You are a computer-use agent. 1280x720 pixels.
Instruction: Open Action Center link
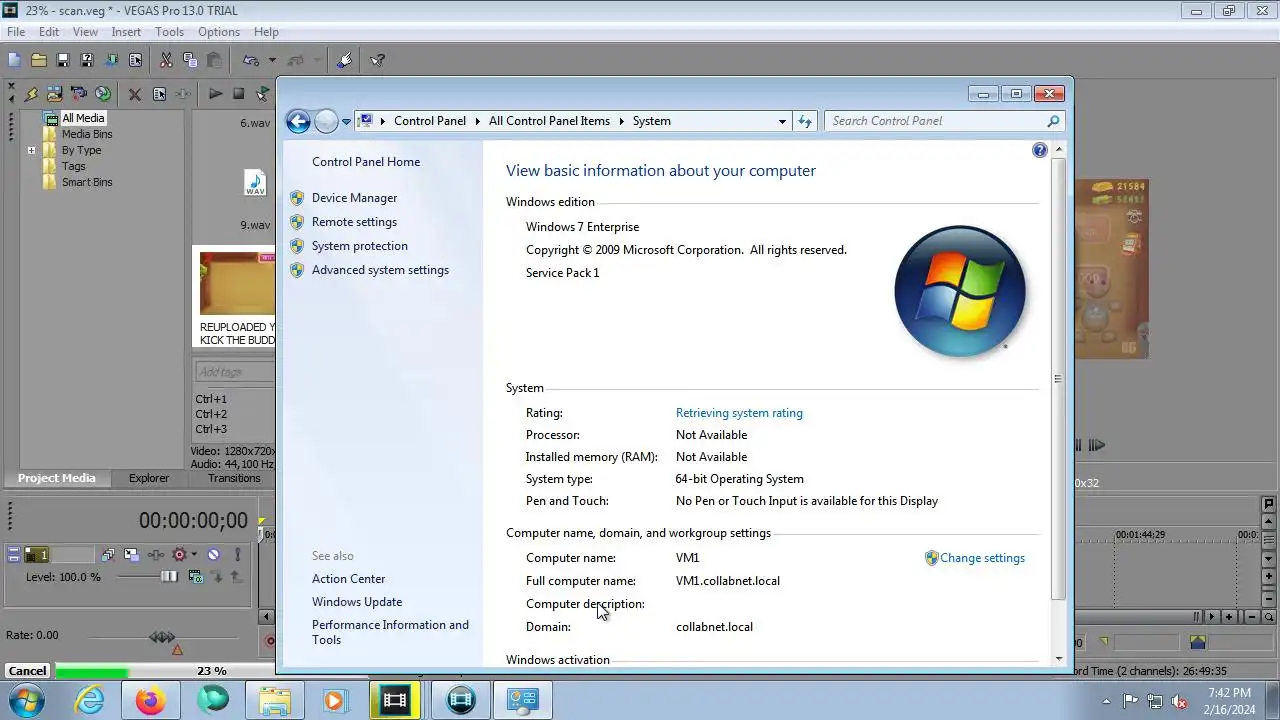point(348,579)
